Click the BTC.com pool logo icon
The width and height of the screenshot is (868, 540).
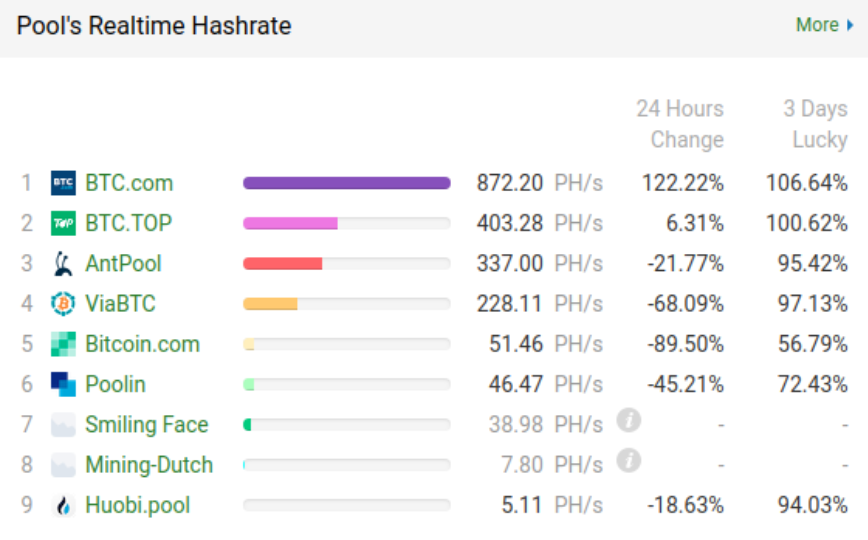(63, 183)
